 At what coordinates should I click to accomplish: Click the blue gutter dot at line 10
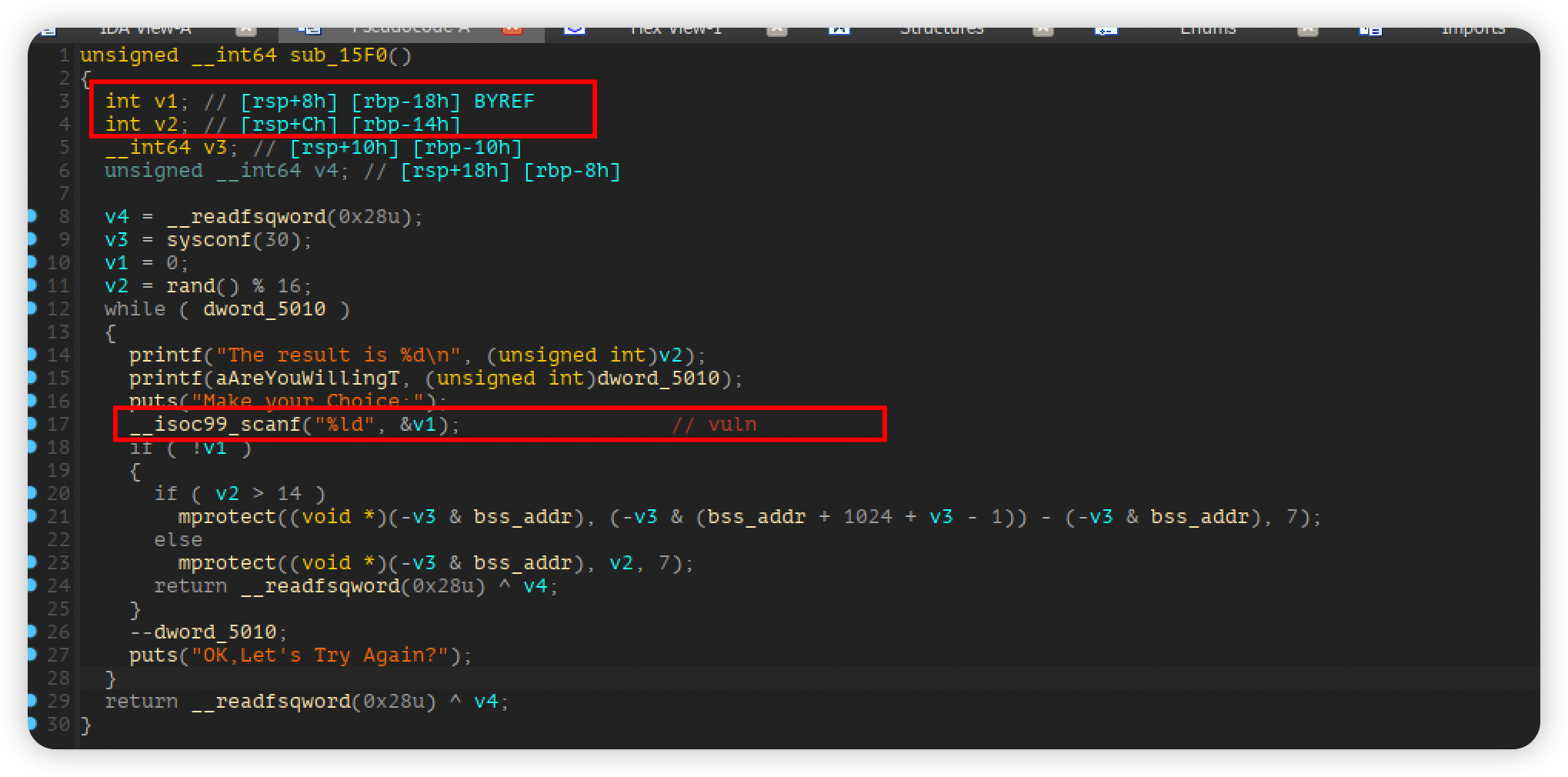coord(32,262)
